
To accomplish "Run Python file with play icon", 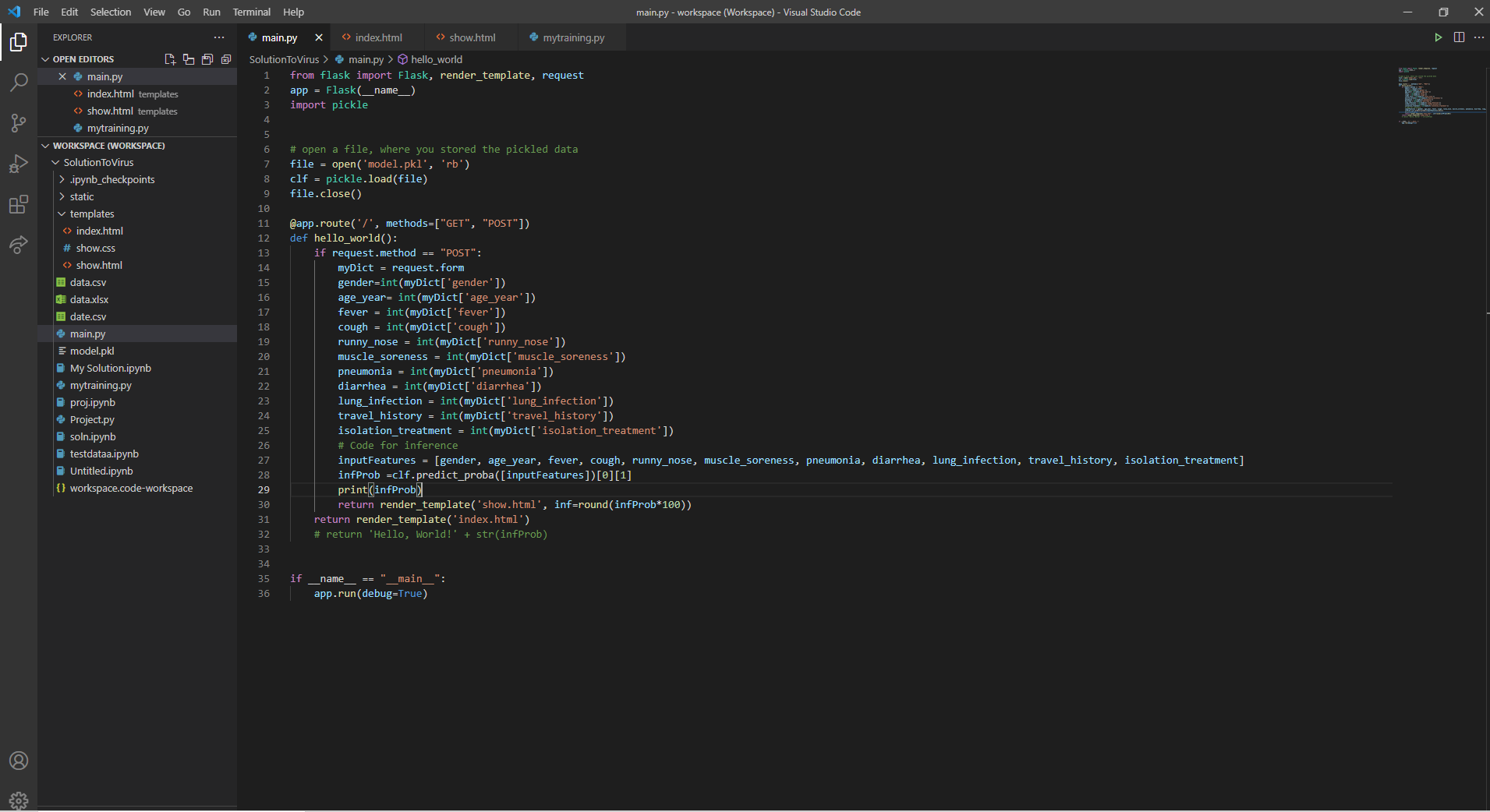I will pos(1438,37).
